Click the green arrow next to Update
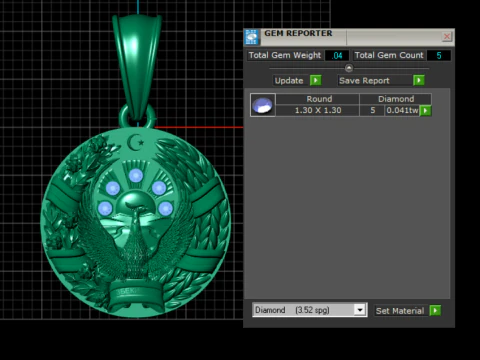Image resolution: width=480 pixels, height=360 pixels. tap(315, 80)
